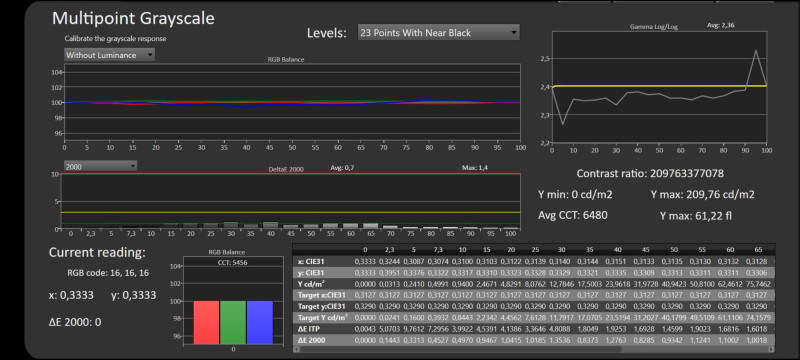The image size is (800, 360).
Task: Click the Contrast ratio: 209763377078 value
Action: point(650,173)
